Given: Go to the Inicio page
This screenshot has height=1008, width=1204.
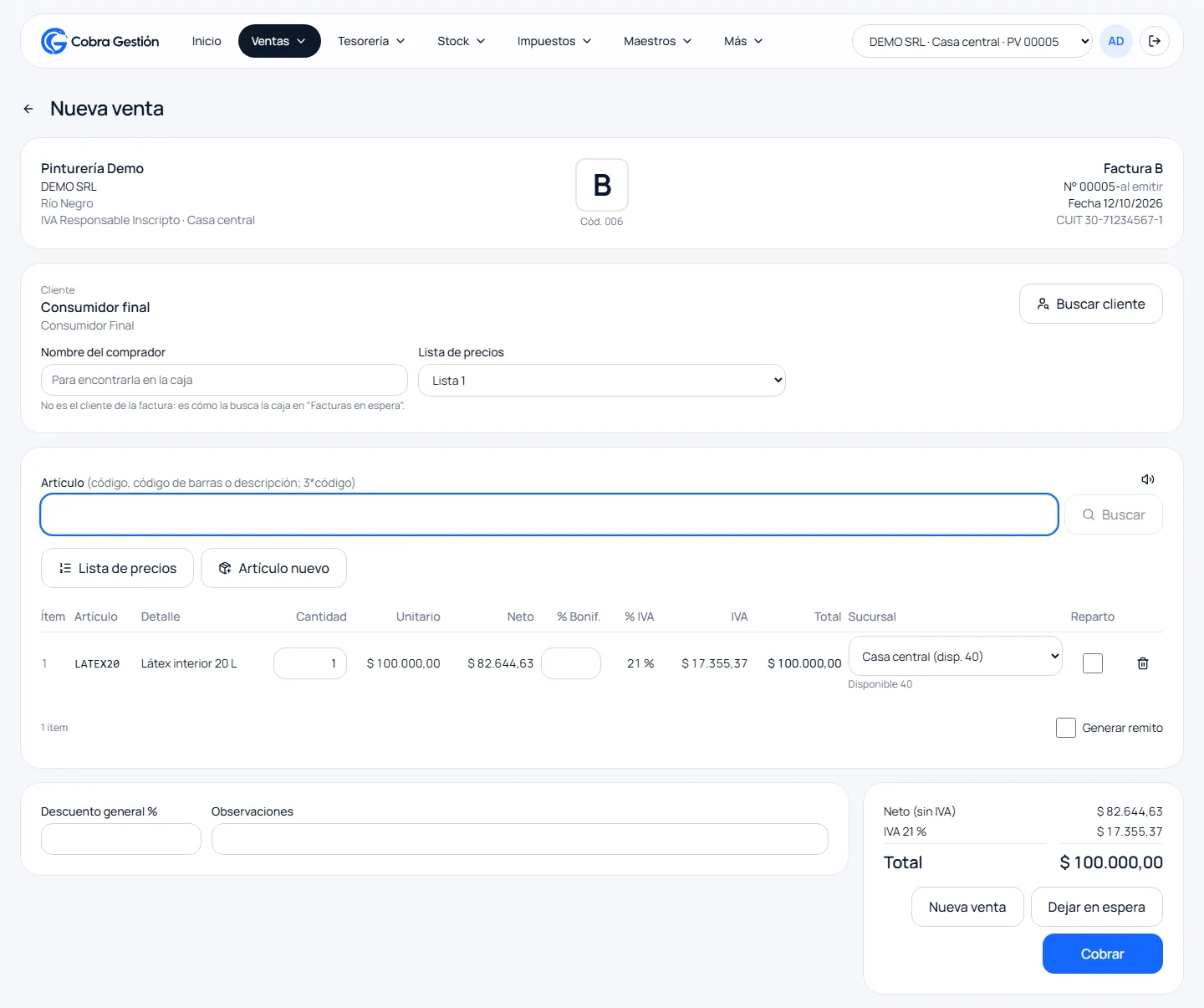Looking at the screenshot, I should click(x=207, y=41).
